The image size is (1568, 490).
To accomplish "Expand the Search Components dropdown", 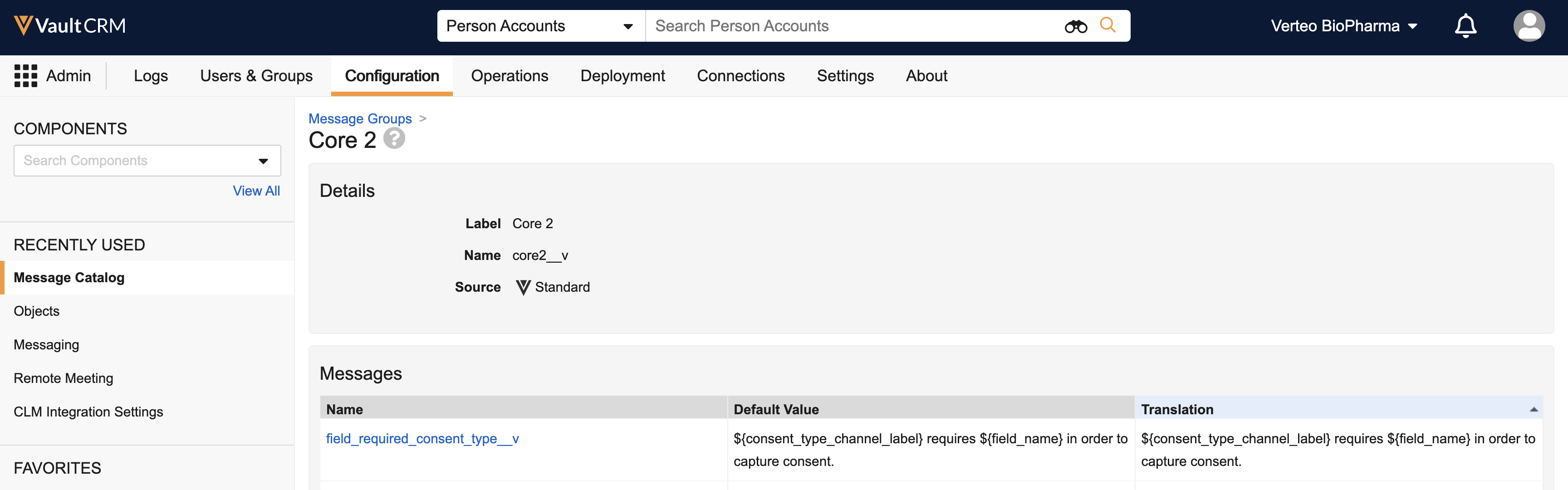I will coord(263,162).
